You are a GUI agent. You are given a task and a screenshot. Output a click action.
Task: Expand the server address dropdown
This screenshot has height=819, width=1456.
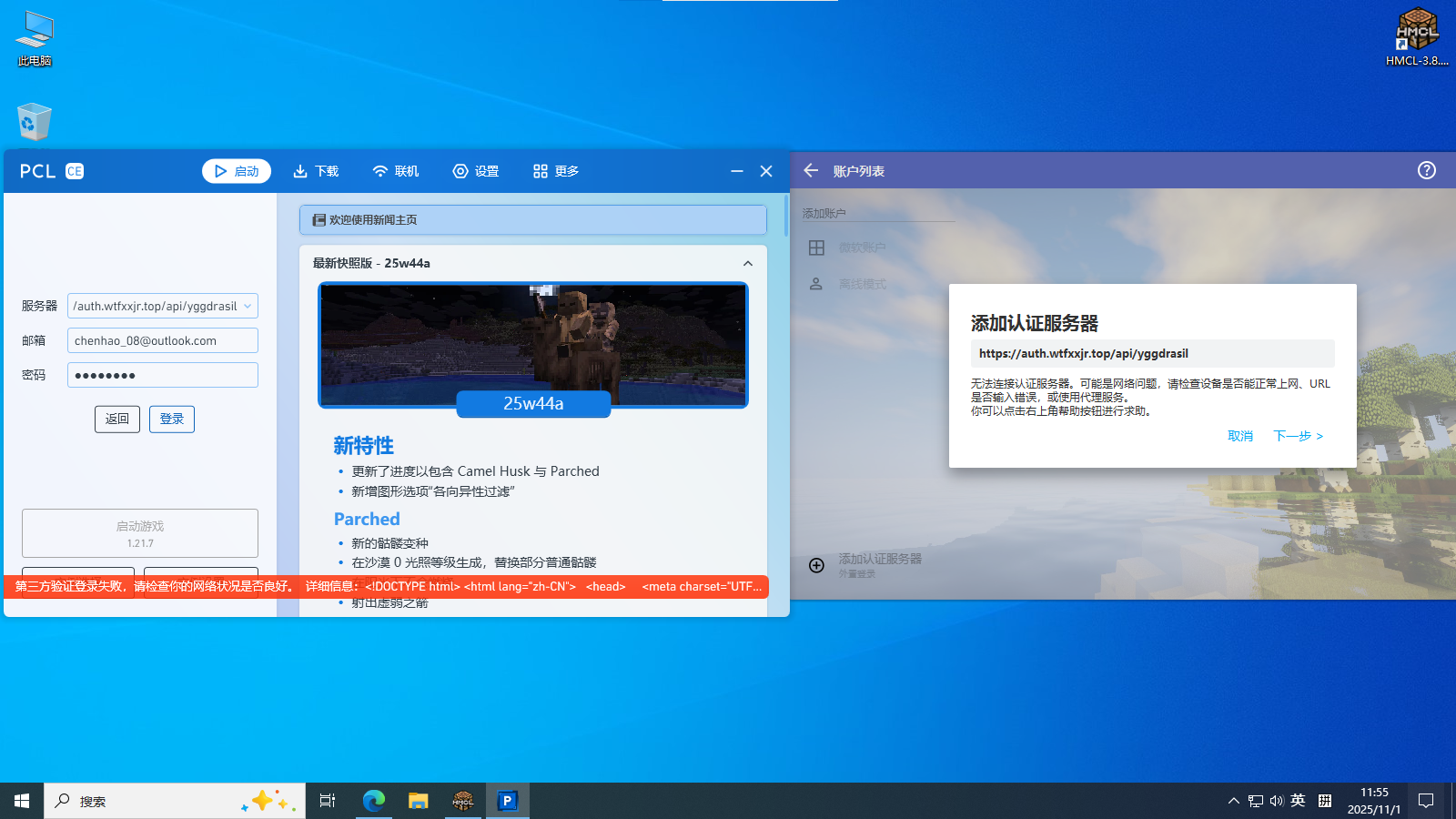[x=248, y=307]
